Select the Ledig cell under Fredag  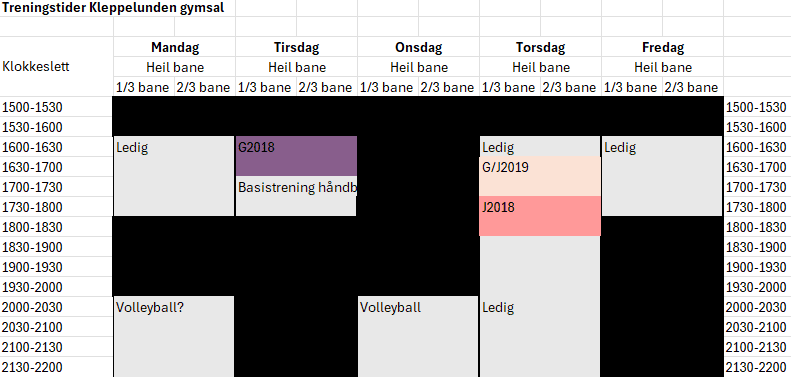(x=662, y=176)
